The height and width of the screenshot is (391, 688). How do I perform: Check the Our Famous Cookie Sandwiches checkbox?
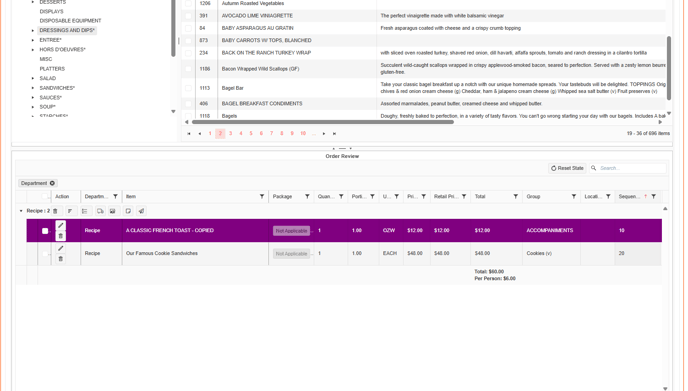[45, 254]
